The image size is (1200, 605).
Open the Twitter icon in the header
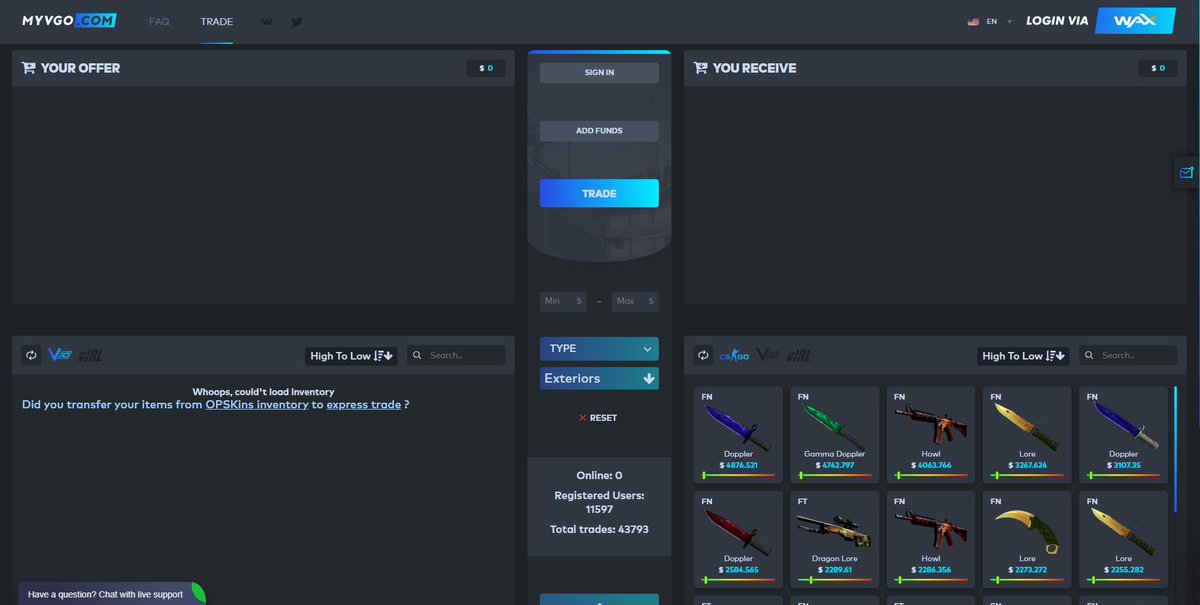tap(296, 21)
